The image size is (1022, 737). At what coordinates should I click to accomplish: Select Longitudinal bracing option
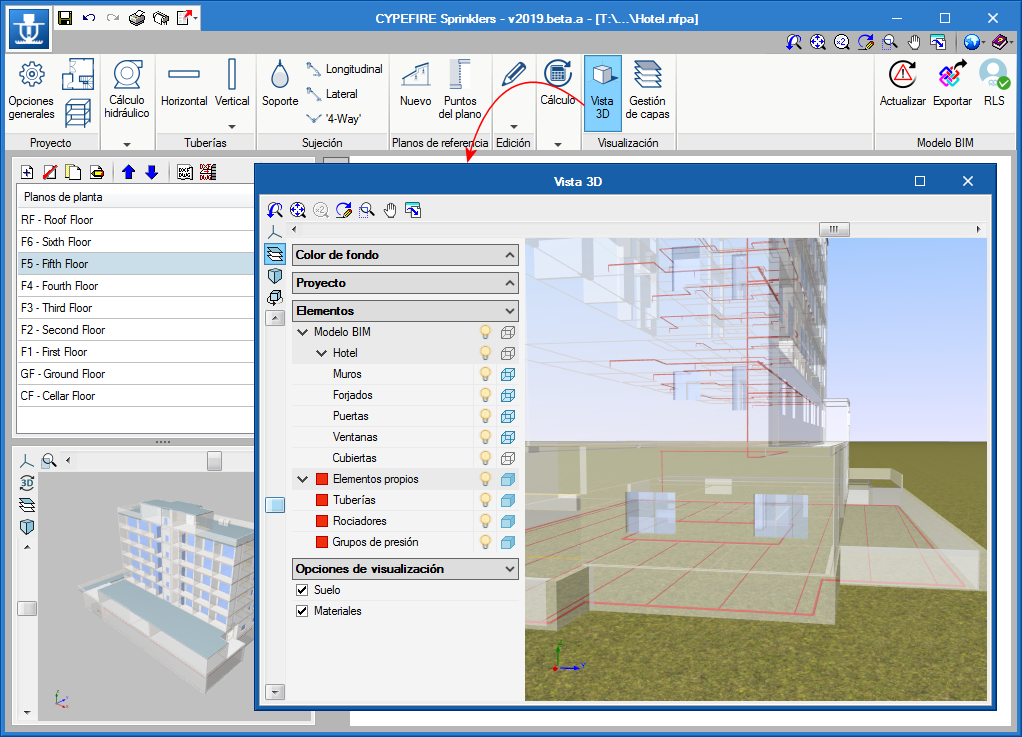(344, 68)
